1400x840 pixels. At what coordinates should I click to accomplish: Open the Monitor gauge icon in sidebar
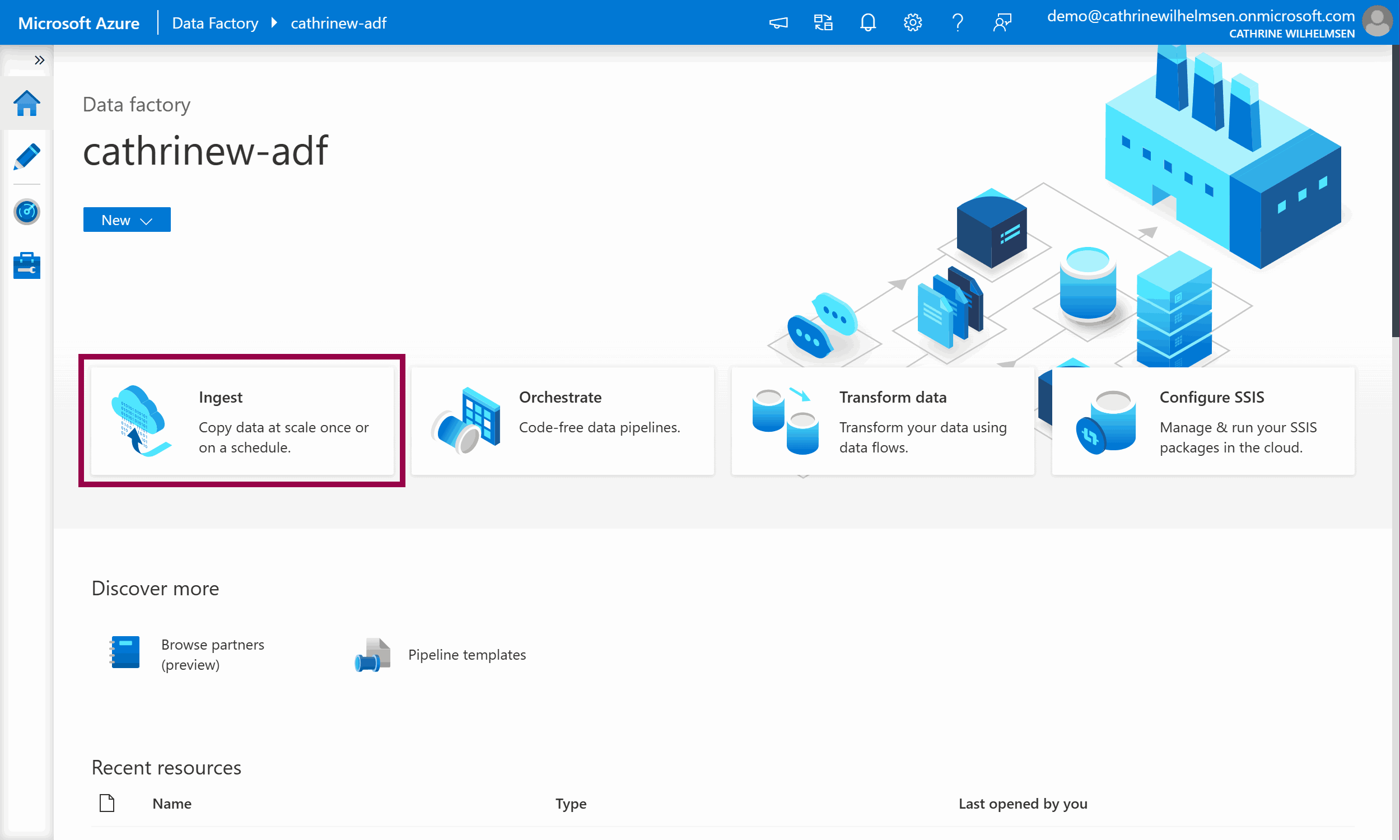tap(26, 212)
